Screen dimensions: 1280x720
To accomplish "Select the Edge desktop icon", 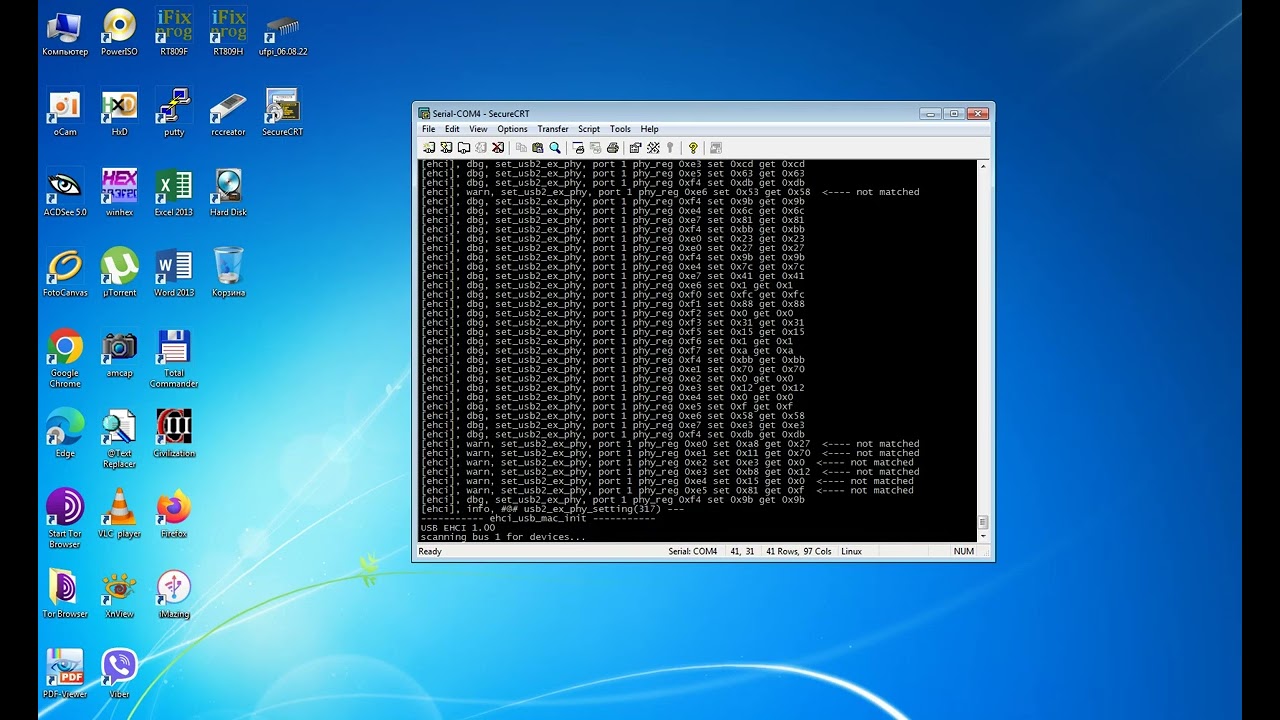I will [65, 434].
